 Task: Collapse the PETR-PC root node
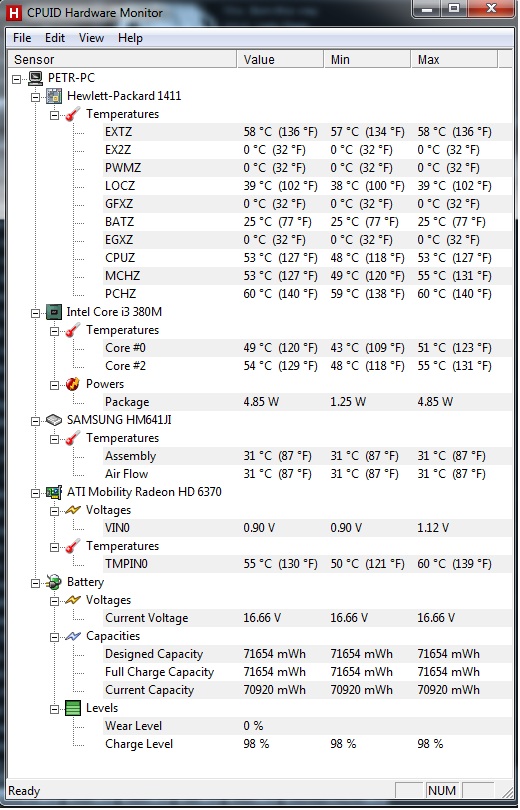click(17, 79)
